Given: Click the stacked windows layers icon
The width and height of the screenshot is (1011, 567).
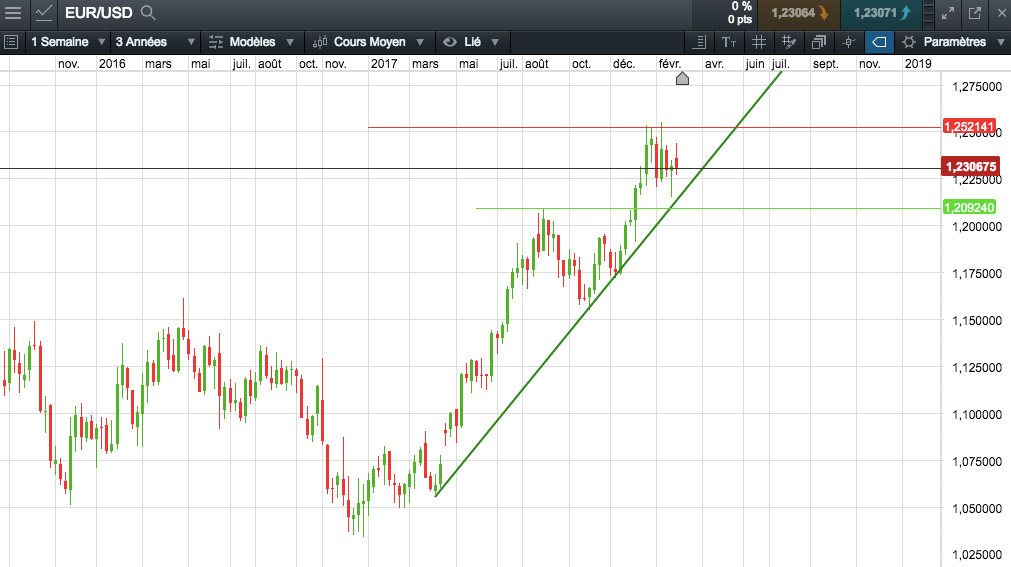Looking at the screenshot, I should click(x=819, y=42).
